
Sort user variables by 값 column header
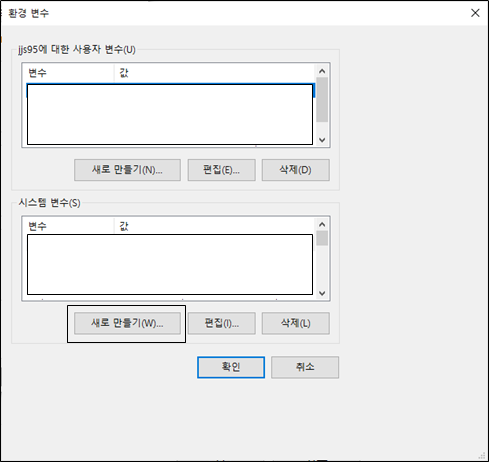click(214, 73)
